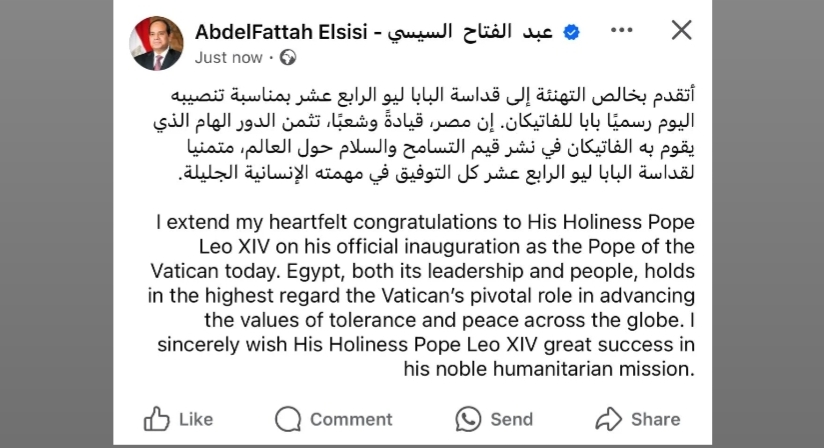Click the Send text label
Viewport: 824px width, 448px height.
pyautogui.click(x=512, y=419)
